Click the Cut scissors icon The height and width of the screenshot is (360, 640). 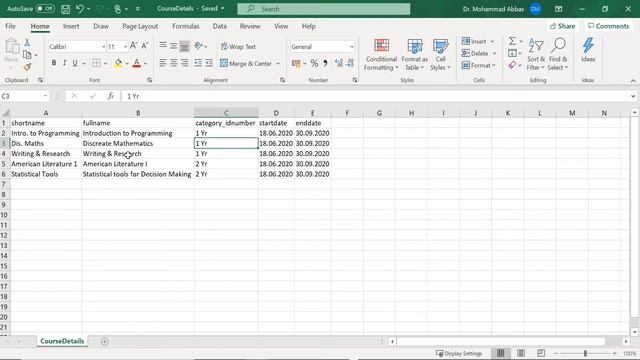coord(27,42)
